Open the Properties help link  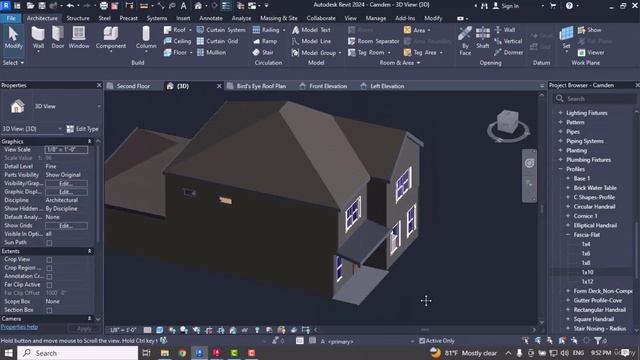[19, 327]
